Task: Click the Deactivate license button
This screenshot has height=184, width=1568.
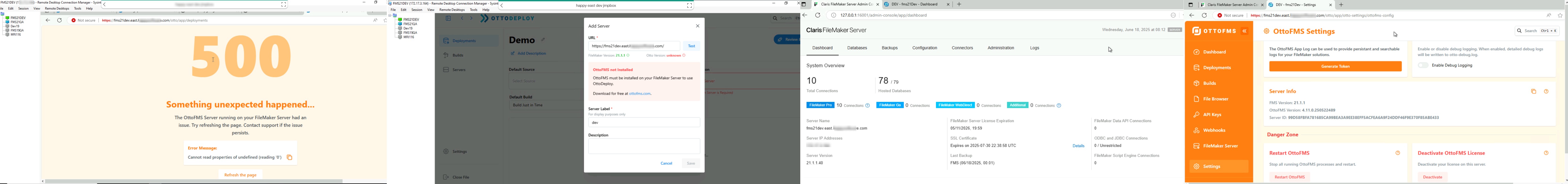Action: [1432, 177]
